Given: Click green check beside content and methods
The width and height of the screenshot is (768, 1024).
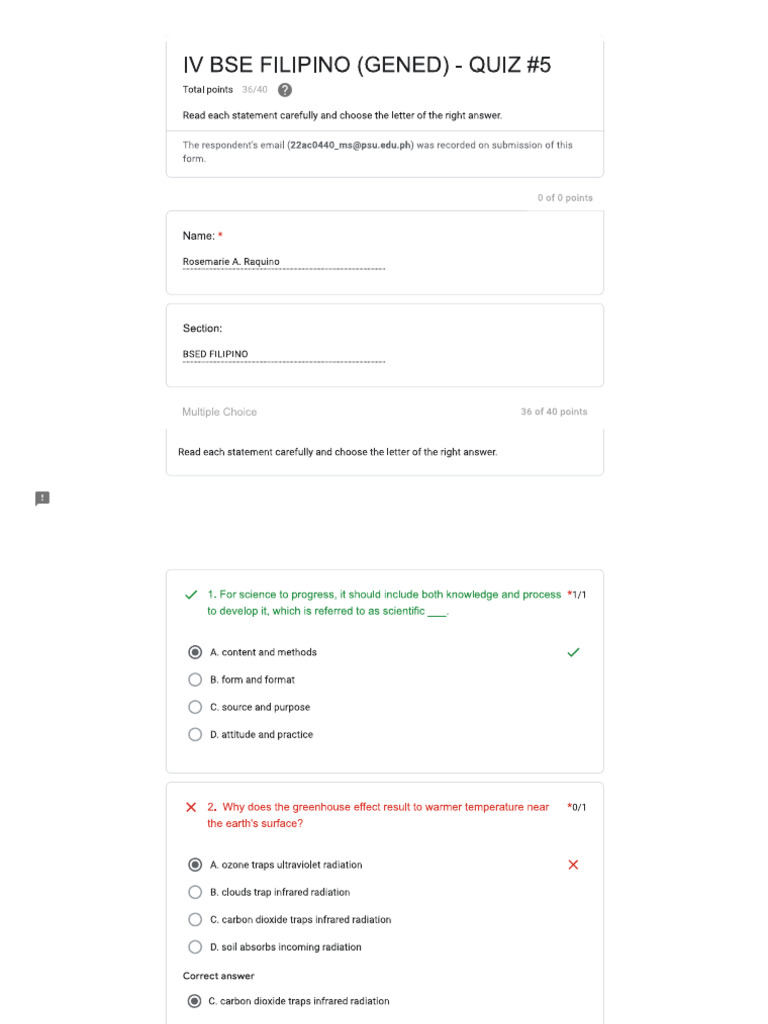Looking at the screenshot, I should 573,652.
